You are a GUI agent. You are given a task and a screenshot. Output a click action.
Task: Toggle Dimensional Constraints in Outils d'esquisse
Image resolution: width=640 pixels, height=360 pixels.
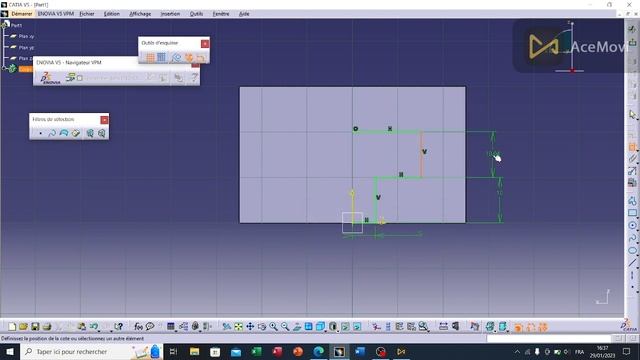click(x=200, y=57)
